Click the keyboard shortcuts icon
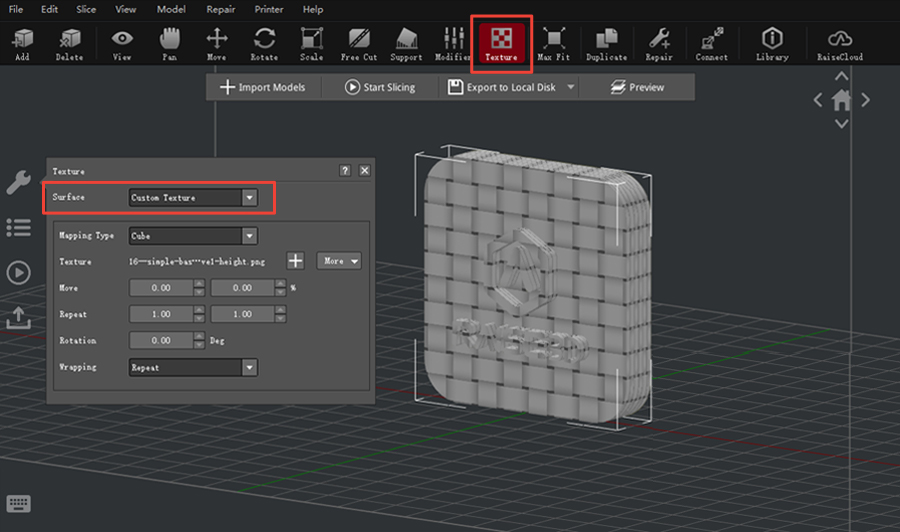This screenshot has width=900, height=532. [18, 504]
